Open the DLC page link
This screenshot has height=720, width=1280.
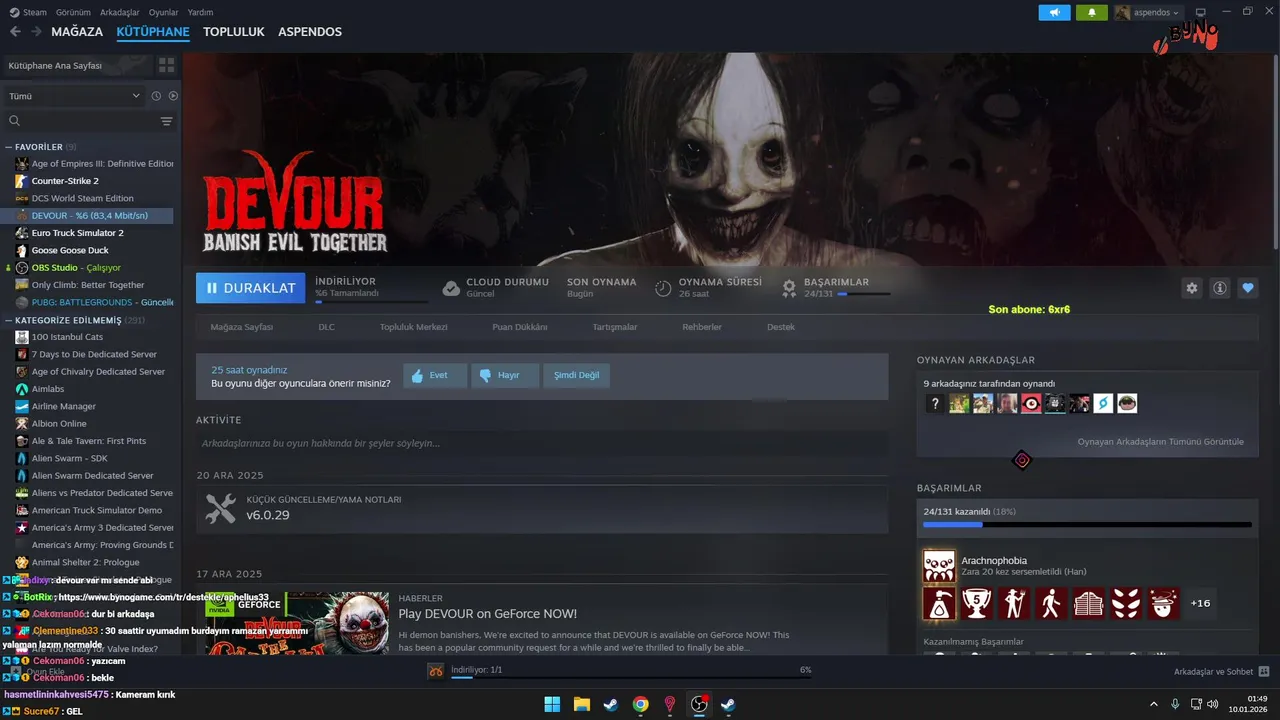(x=326, y=327)
